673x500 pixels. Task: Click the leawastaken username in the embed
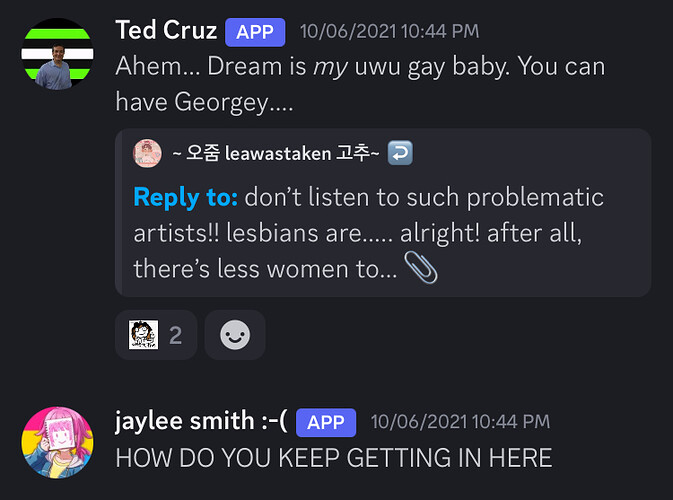[x=276, y=153]
